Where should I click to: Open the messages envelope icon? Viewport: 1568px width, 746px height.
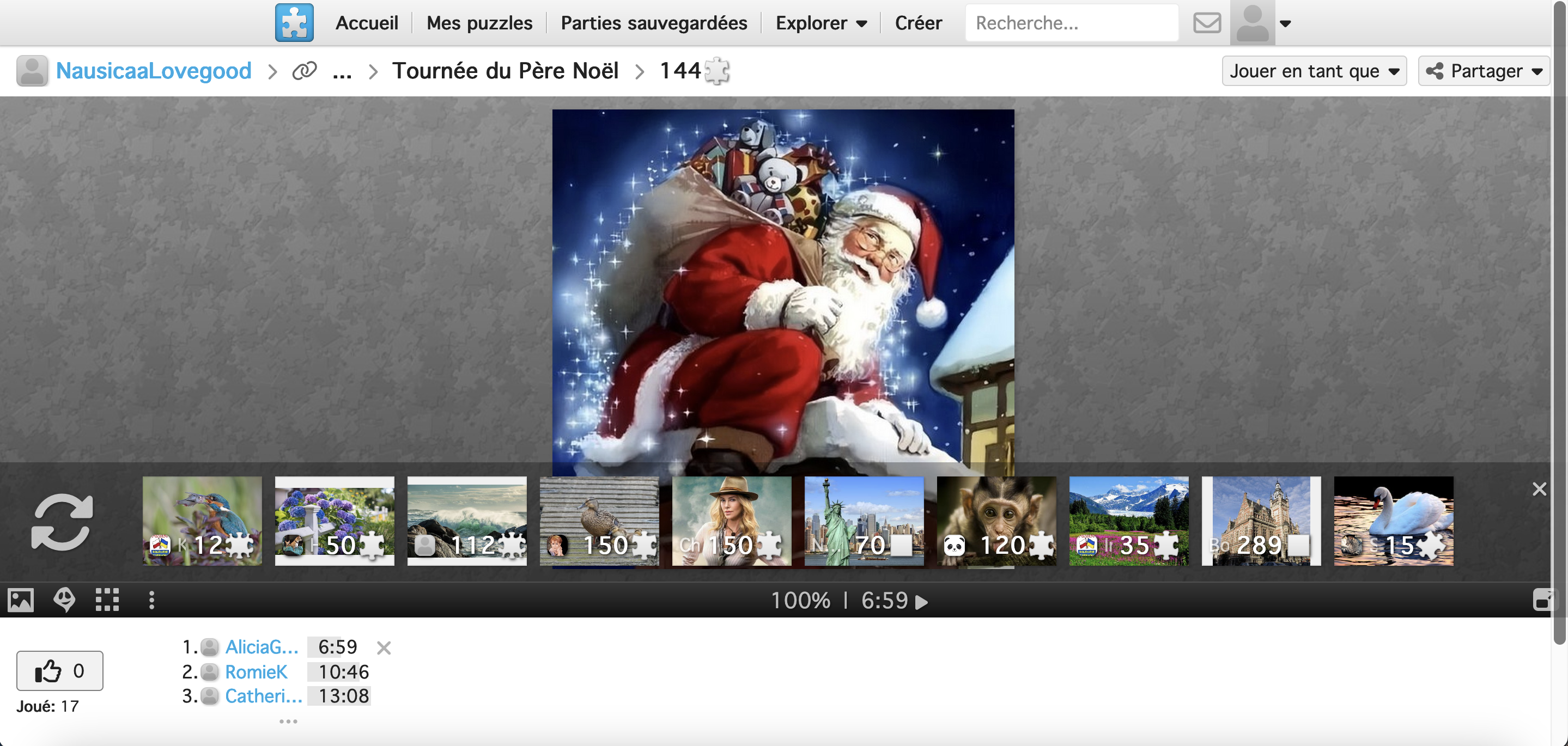[x=1206, y=23]
